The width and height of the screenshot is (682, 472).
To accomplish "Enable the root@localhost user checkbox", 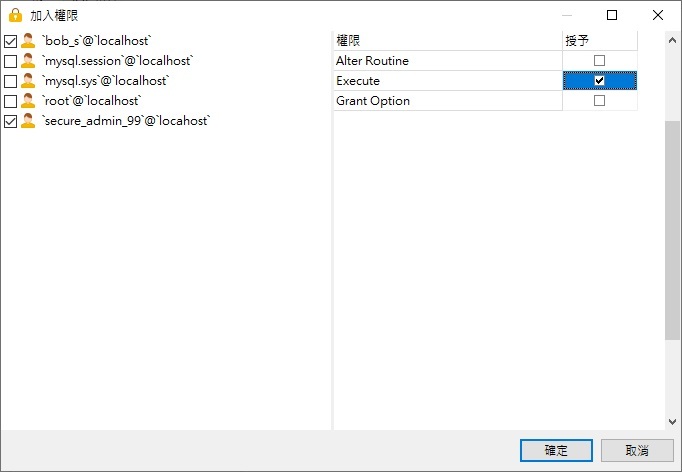I will (x=11, y=101).
